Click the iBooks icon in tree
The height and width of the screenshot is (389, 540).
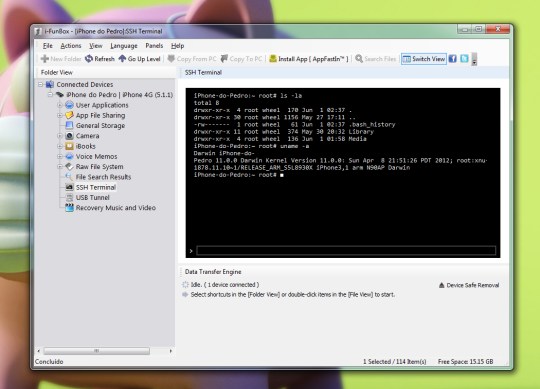tap(70, 146)
